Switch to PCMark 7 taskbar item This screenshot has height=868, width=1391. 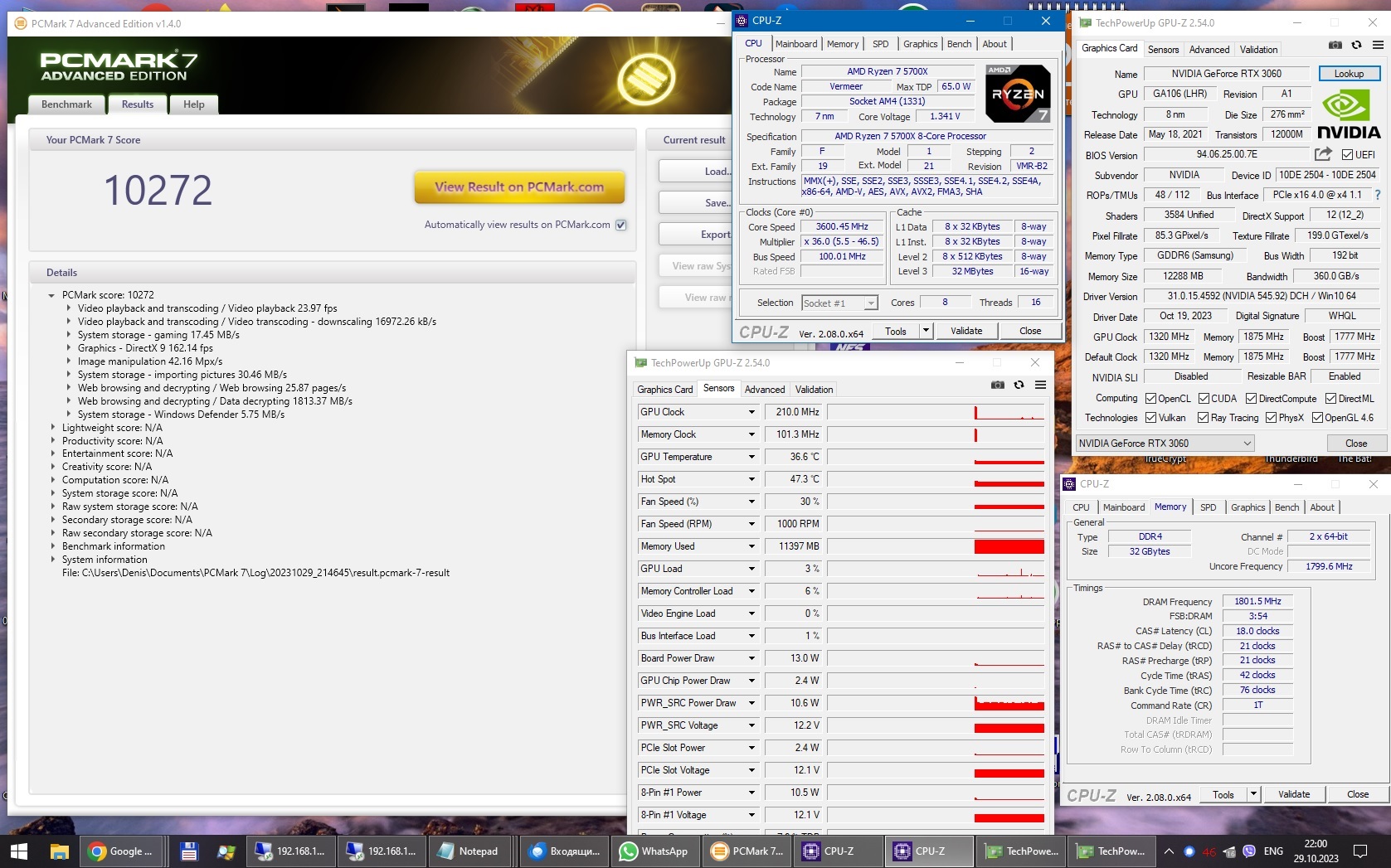pos(747,851)
